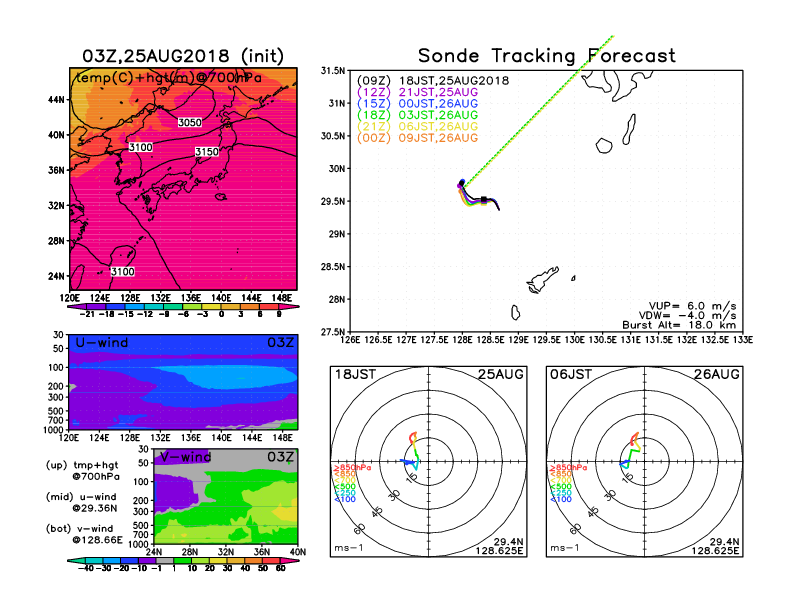Click the '(mid) u-wind @29.36N' description
This screenshot has height=612, width=792.
coord(82,502)
